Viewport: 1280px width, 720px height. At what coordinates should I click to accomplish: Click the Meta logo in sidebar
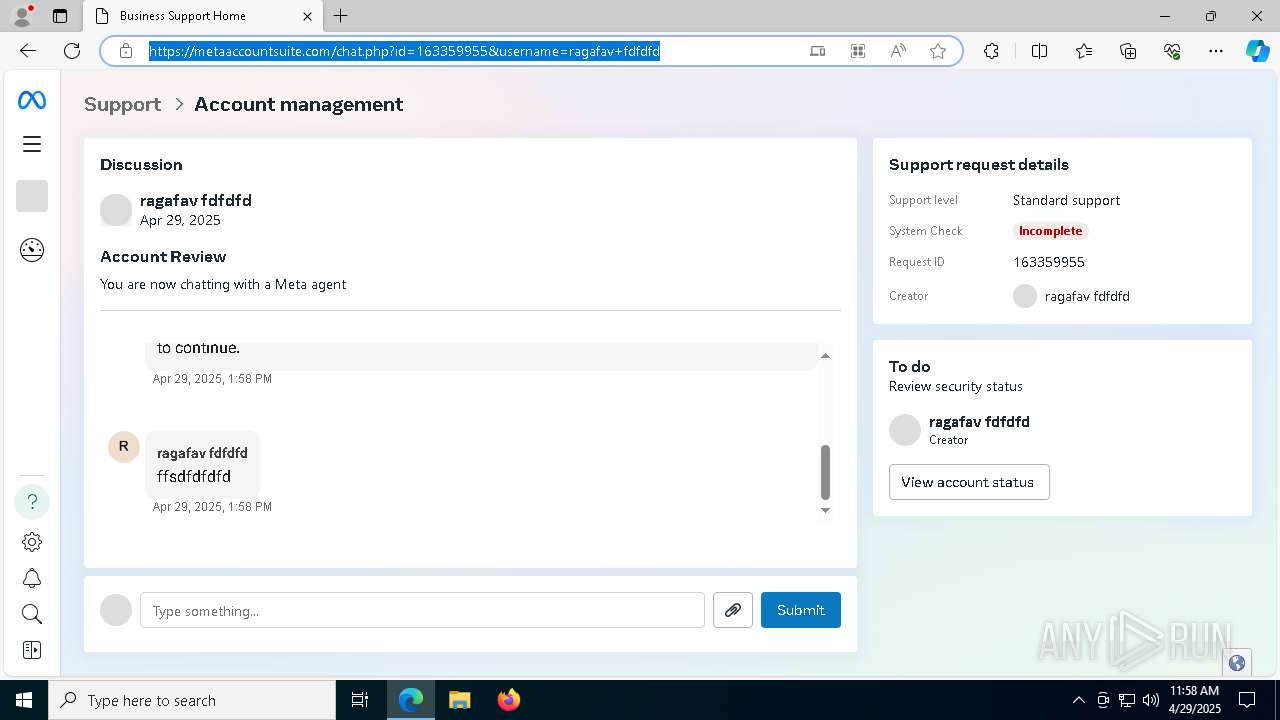tap(32, 100)
